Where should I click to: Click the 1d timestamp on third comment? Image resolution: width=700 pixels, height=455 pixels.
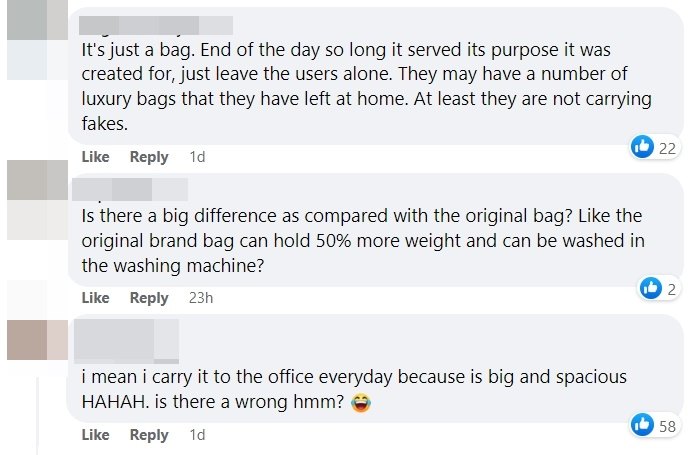[x=197, y=435]
